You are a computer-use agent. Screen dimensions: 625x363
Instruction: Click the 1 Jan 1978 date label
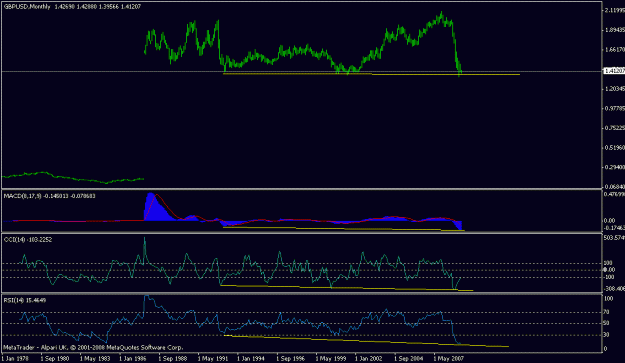pyautogui.click(x=16, y=358)
